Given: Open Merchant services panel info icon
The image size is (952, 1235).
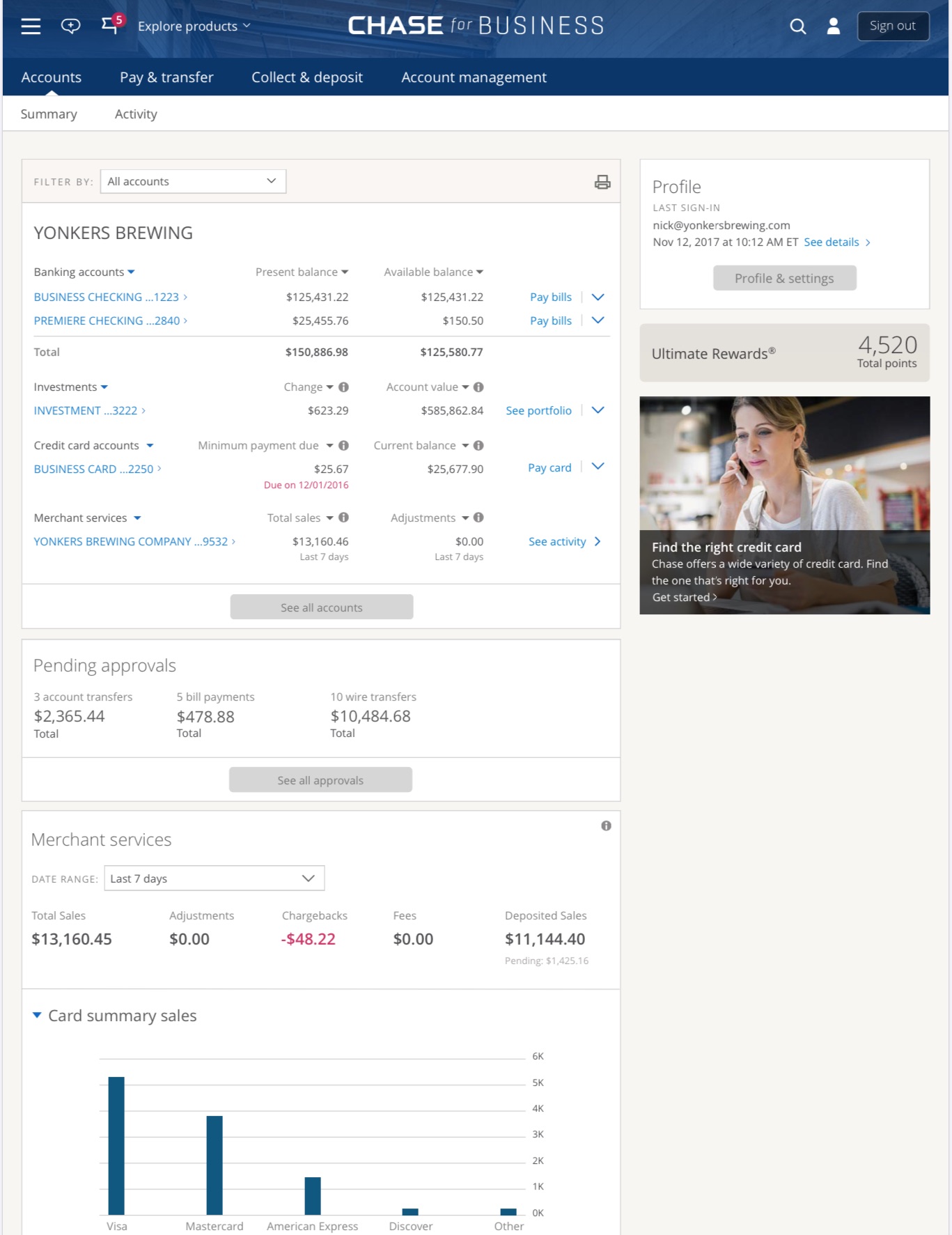Looking at the screenshot, I should [606, 825].
